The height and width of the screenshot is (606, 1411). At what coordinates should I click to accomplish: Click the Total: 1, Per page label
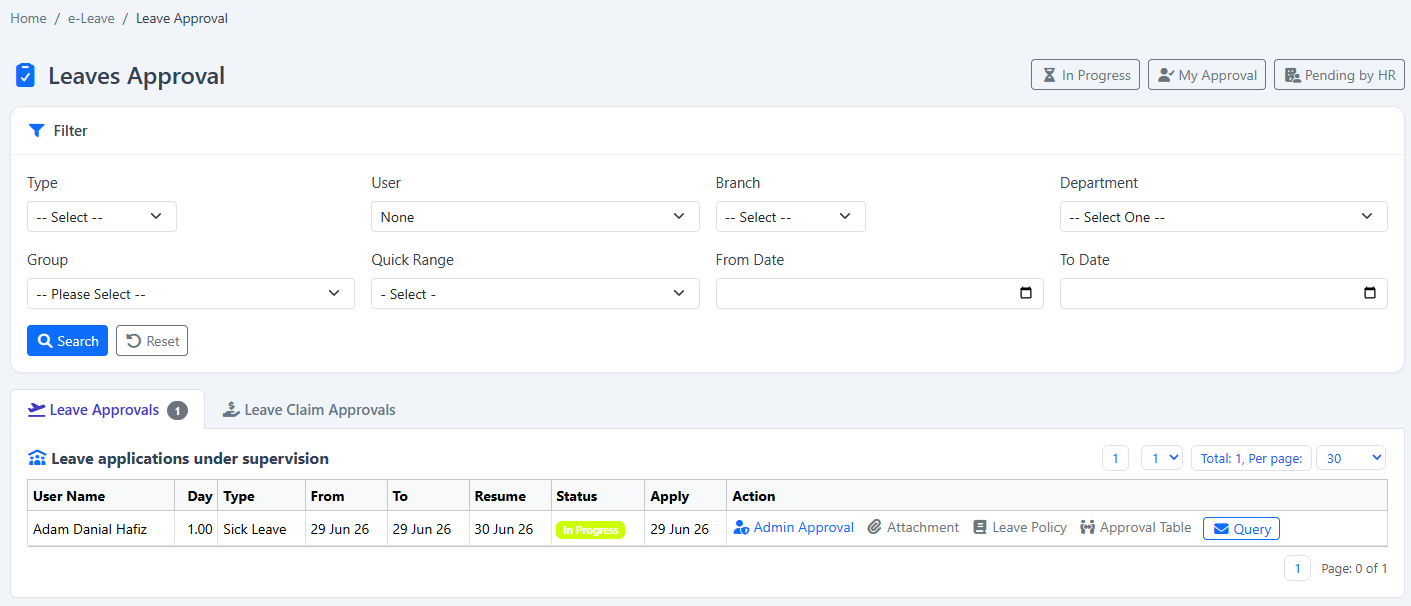pyautogui.click(x=1251, y=458)
